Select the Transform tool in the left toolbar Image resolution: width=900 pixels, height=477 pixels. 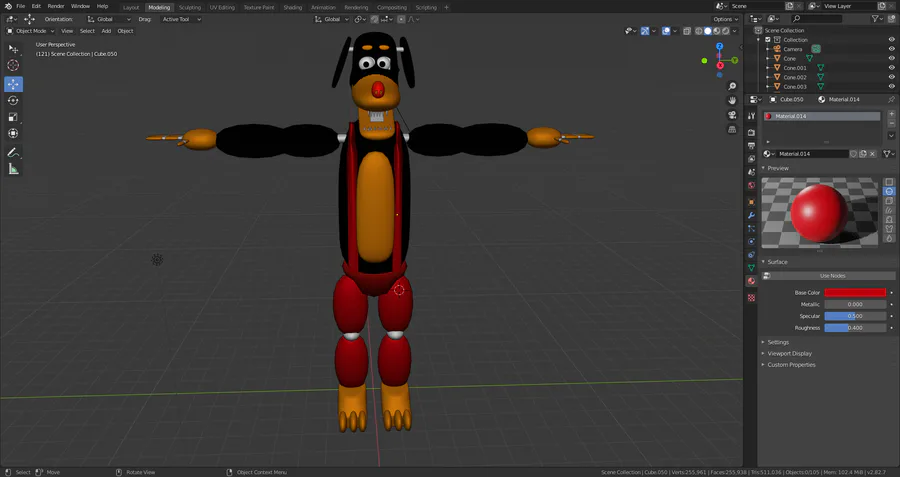(13, 133)
